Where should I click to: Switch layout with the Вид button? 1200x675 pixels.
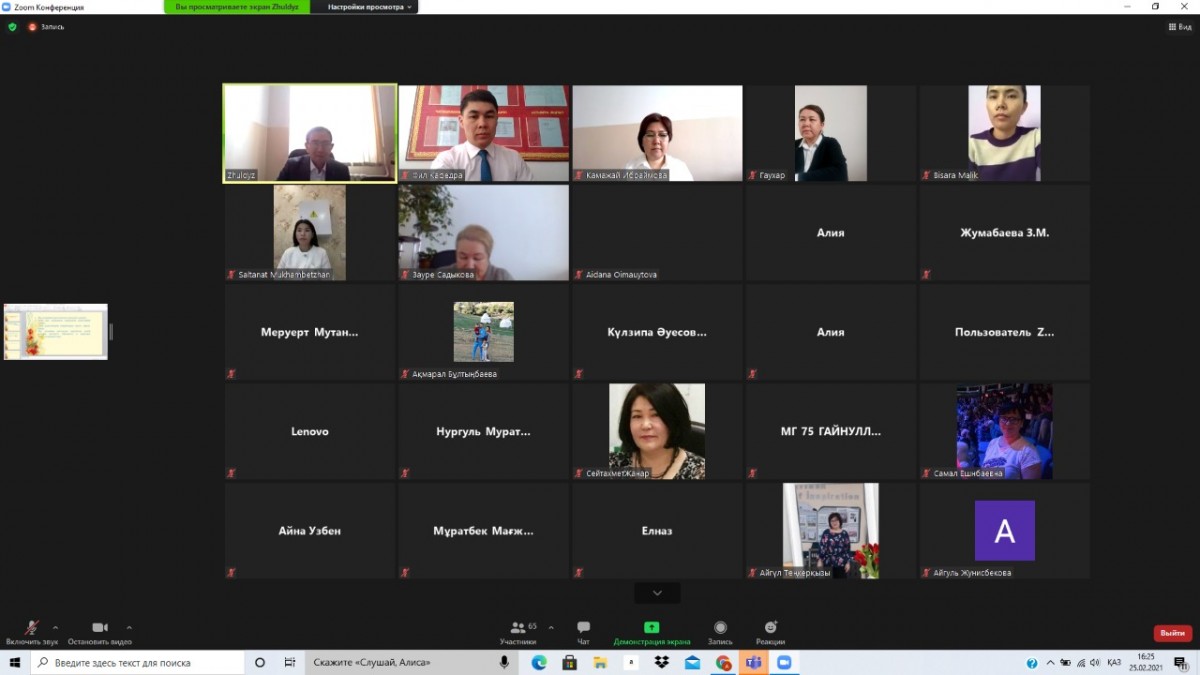(1180, 27)
